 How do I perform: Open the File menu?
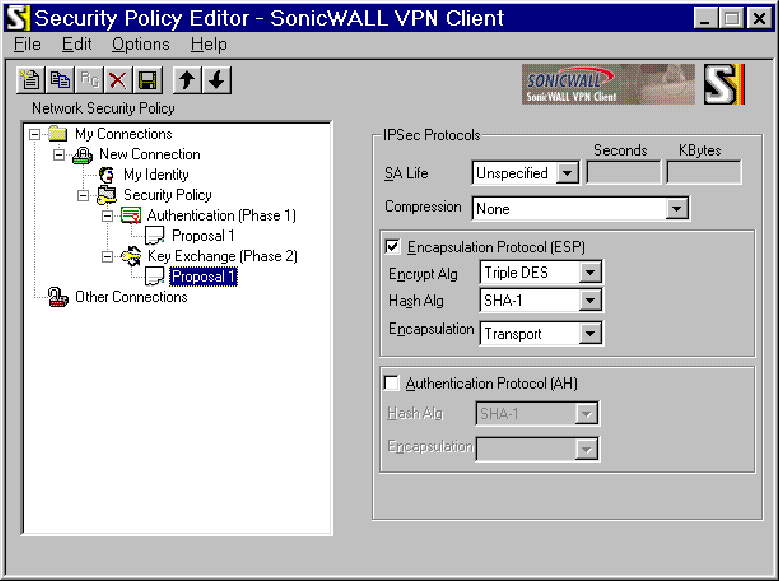click(x=27, y=45)
